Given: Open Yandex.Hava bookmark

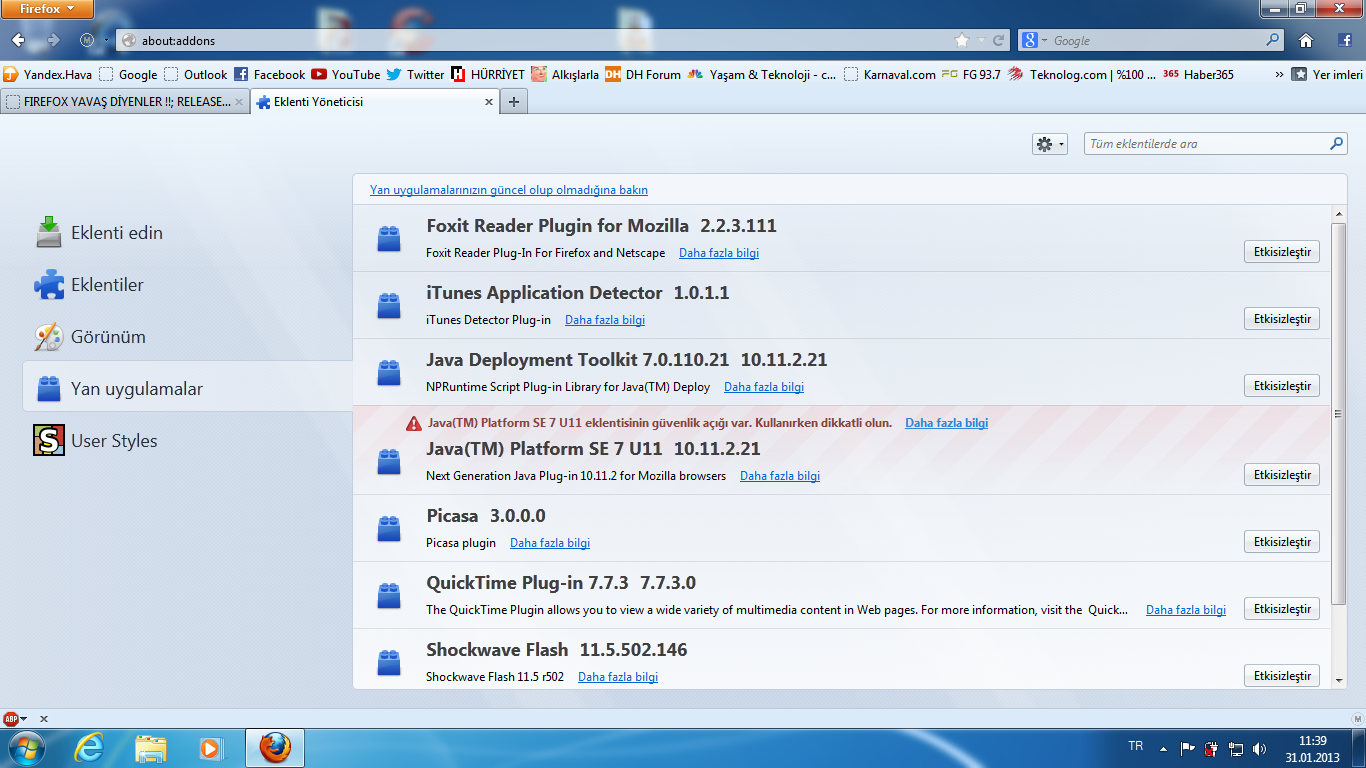Looking at the screenshot, I should click(47, 74).
